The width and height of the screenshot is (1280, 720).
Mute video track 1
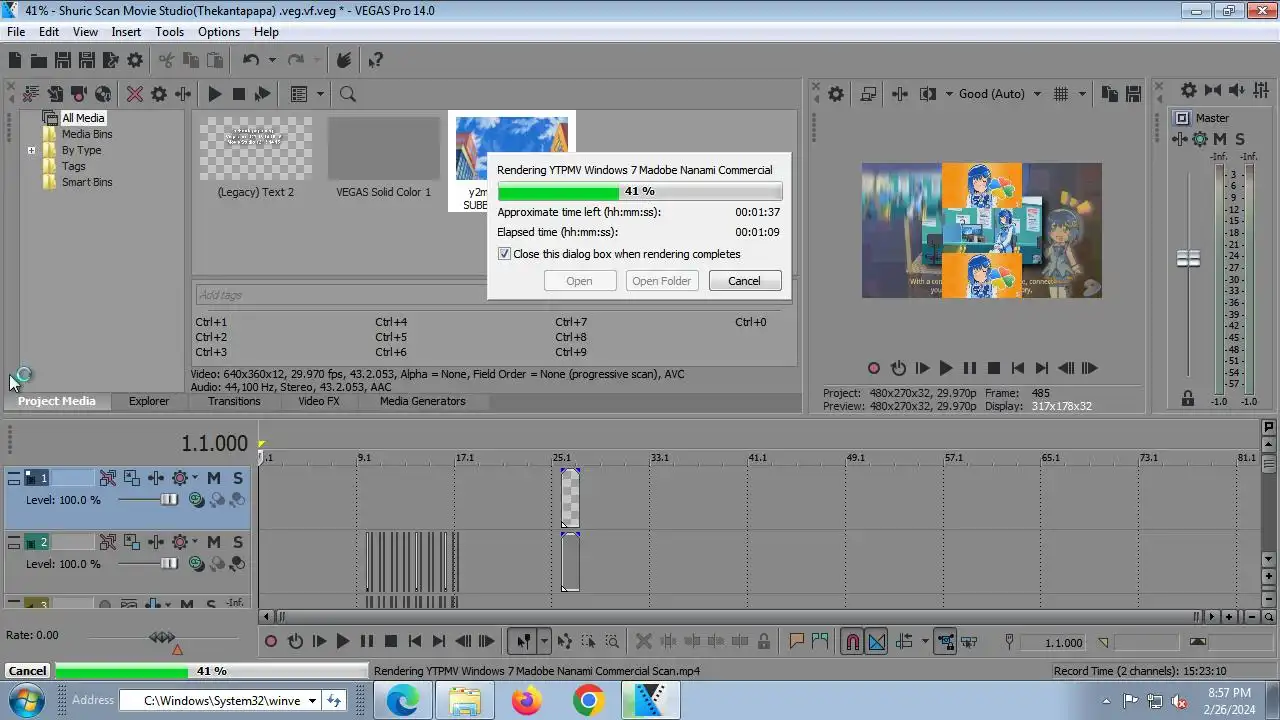pos(213,478)
